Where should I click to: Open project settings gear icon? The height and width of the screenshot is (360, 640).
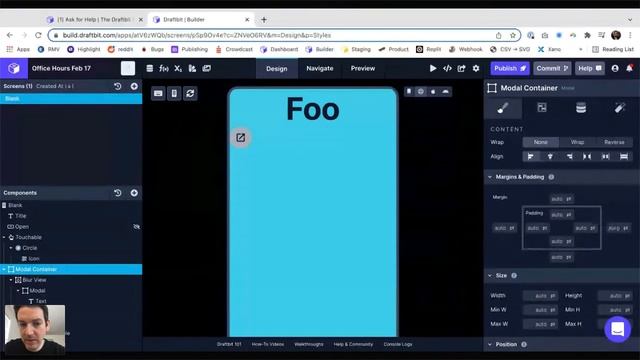476,69
